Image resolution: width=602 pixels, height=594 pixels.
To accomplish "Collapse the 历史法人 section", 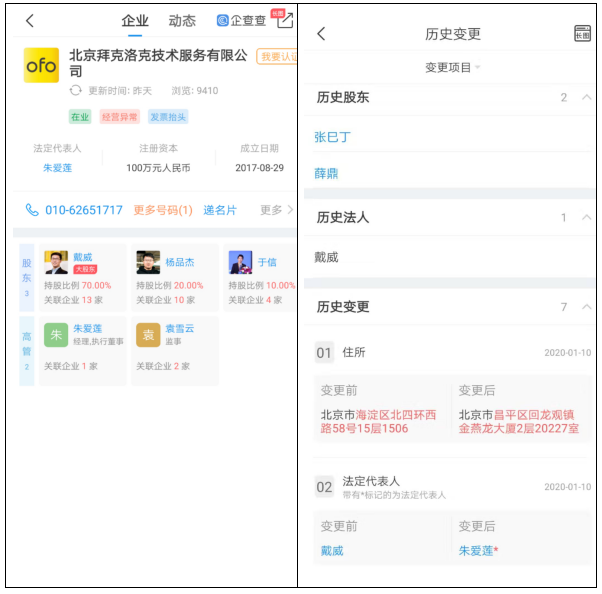I will pyautogui.click(x=586, y=217).
